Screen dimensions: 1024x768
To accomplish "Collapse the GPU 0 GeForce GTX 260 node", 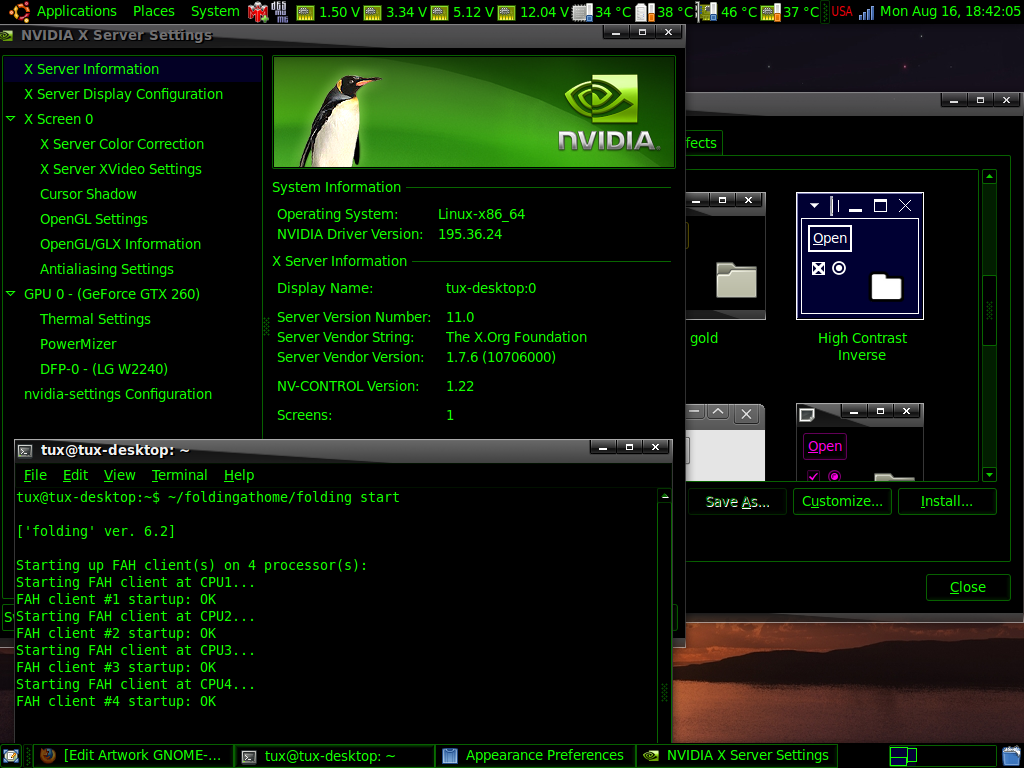I will click(x=10, y=294).
